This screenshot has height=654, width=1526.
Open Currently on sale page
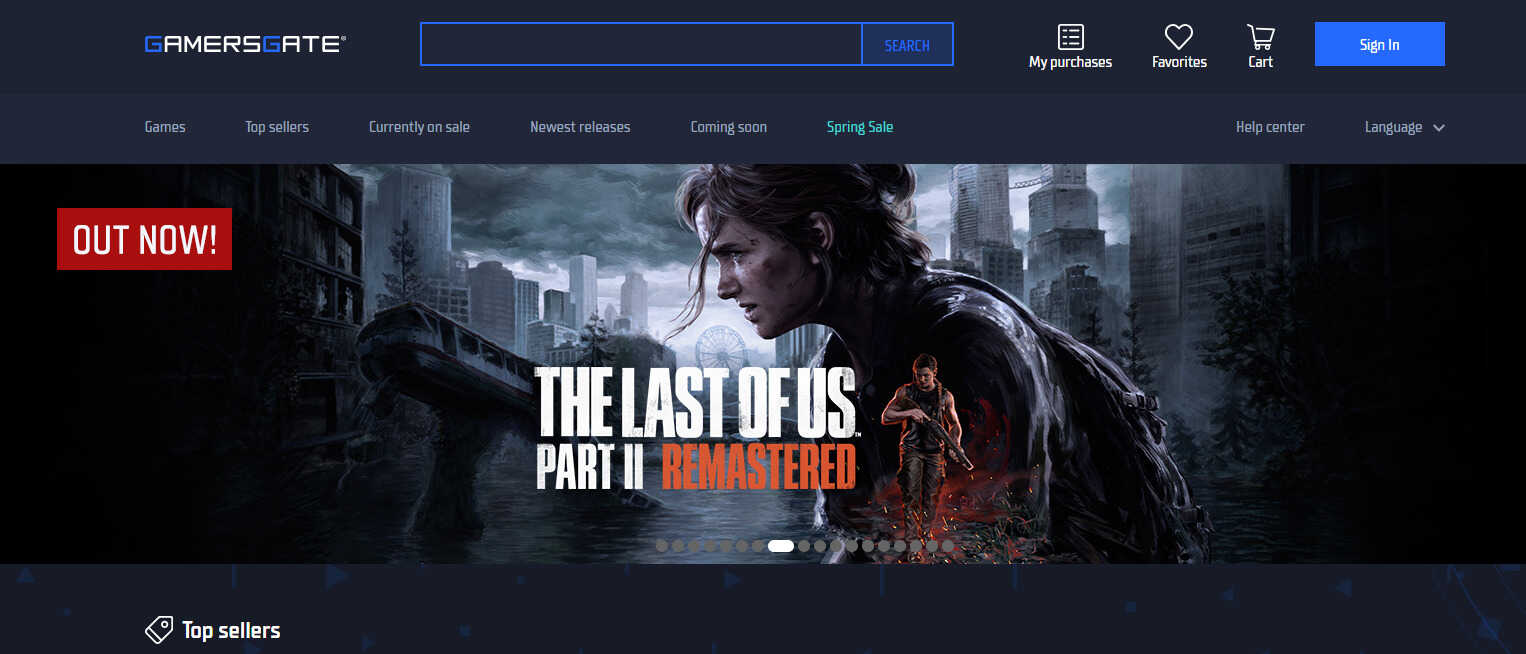pos(419,127)
